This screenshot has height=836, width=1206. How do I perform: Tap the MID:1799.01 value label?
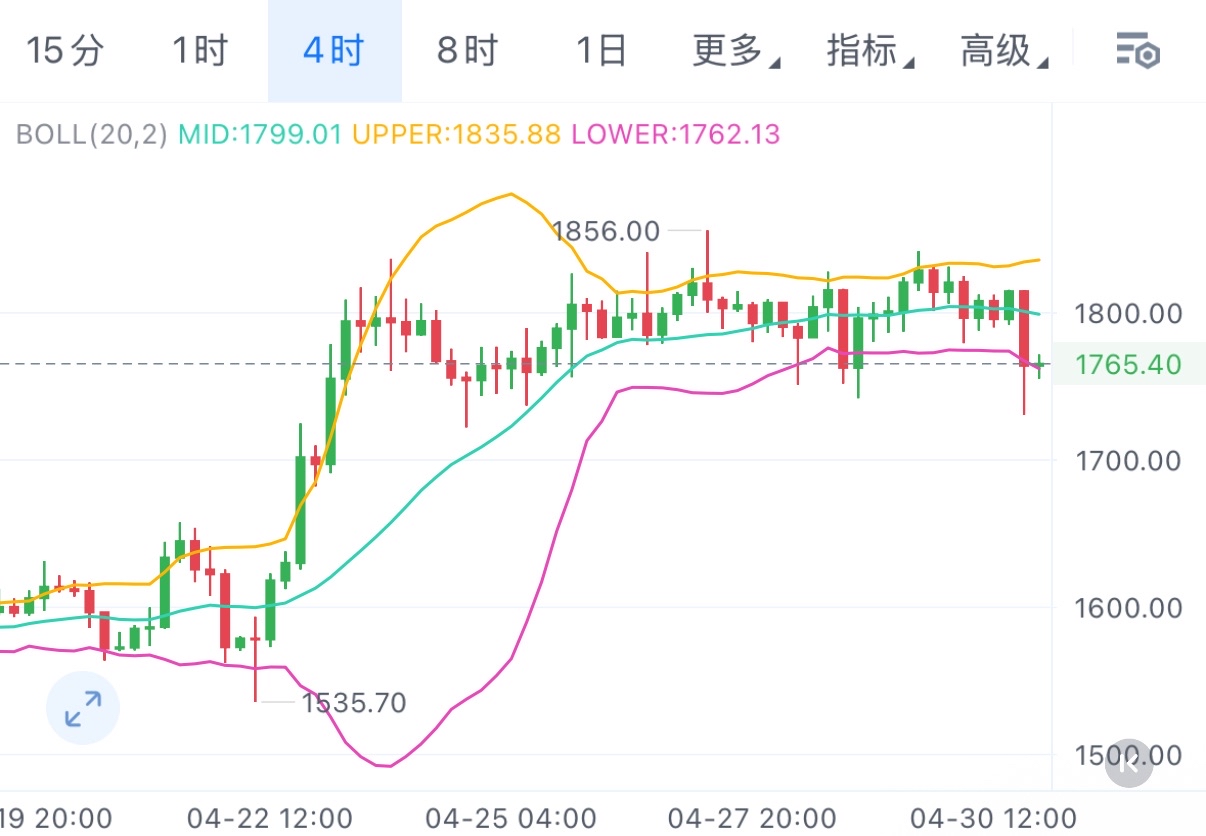260,134
